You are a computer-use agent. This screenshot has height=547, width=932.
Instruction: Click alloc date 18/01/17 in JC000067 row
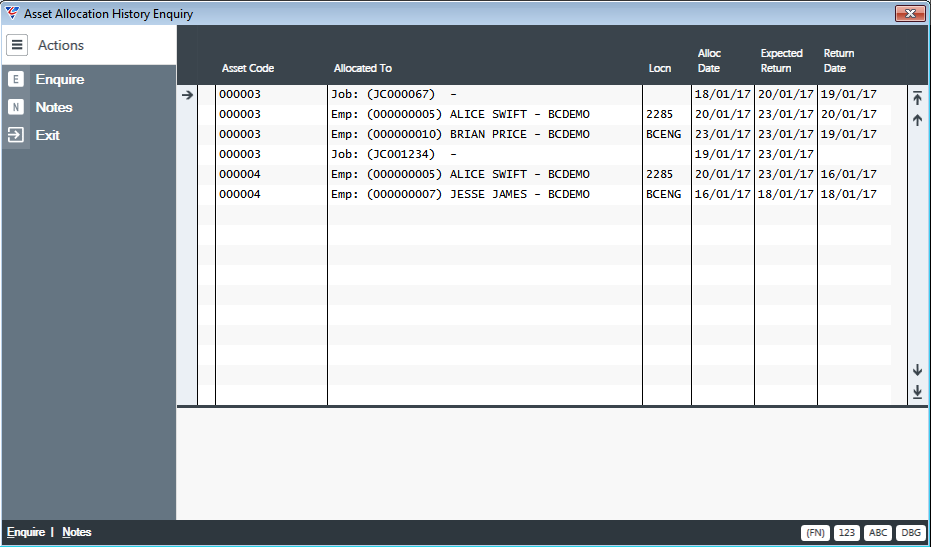click(x=723, y=95)
